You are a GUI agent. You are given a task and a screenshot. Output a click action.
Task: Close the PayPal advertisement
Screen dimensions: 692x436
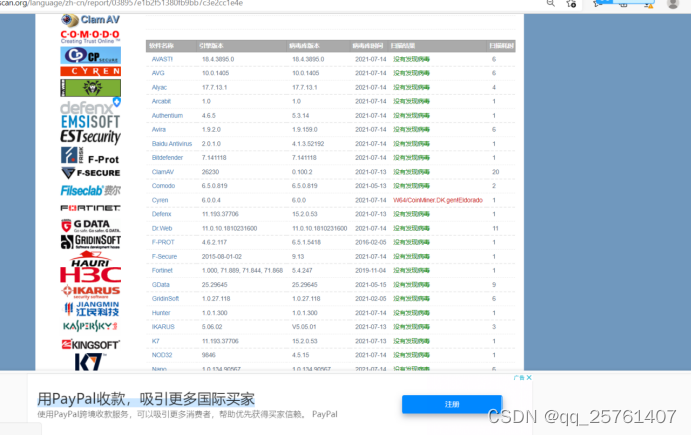529,378
